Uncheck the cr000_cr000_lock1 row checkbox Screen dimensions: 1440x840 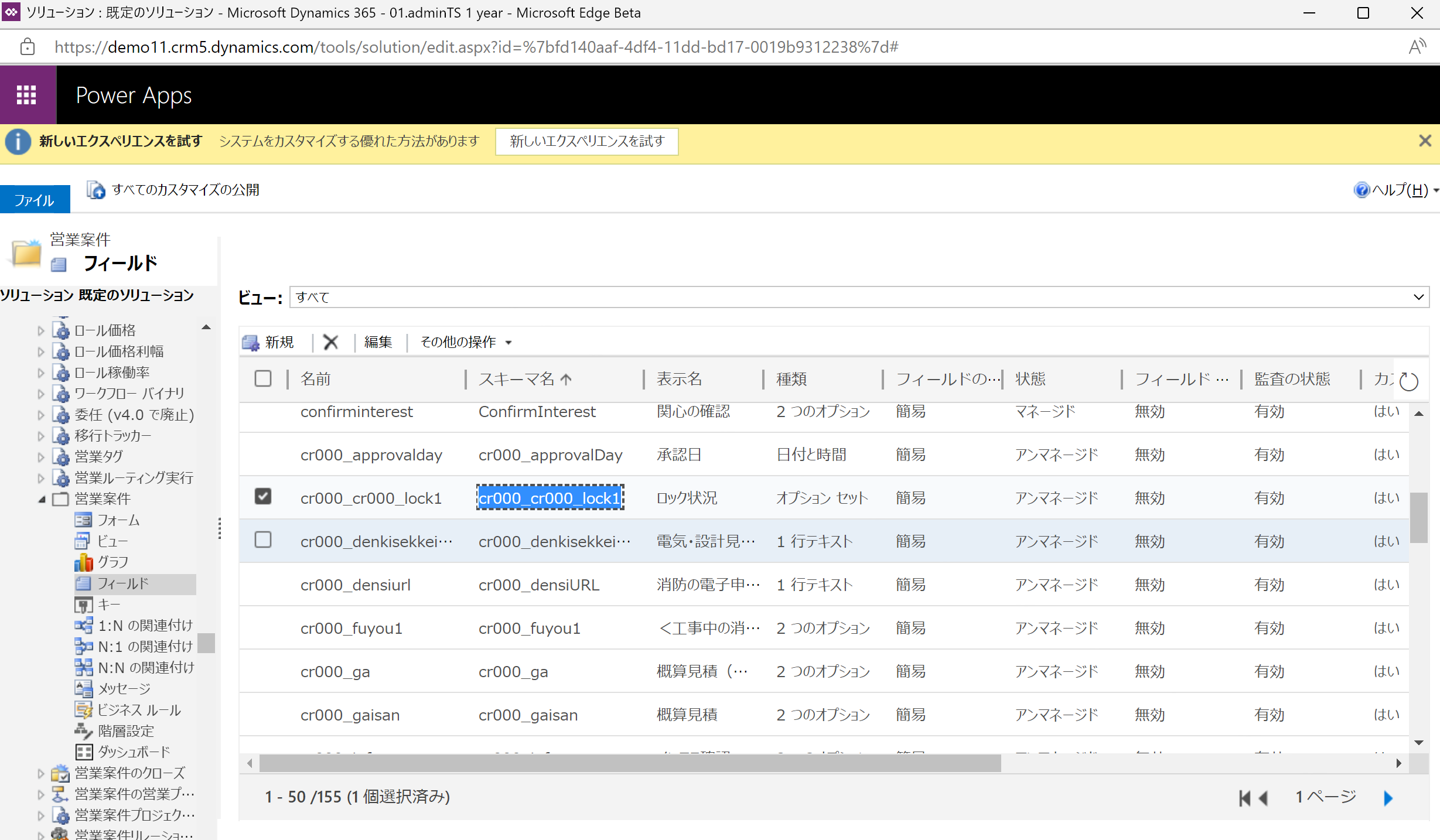[263, 496]
